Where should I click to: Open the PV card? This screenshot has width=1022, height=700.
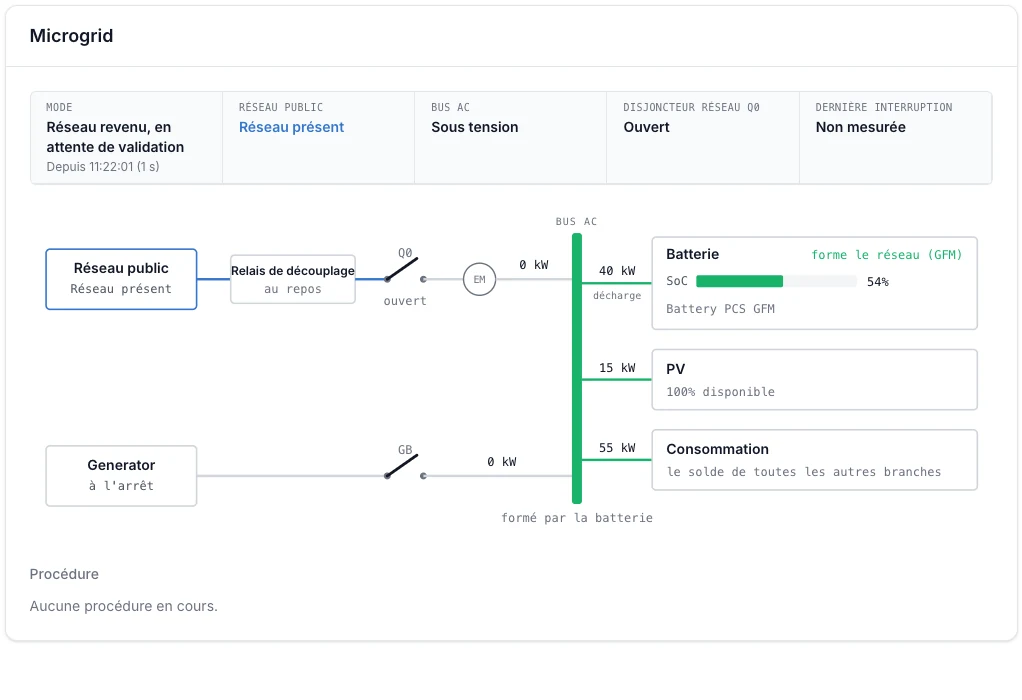click(x=815, y=380)
